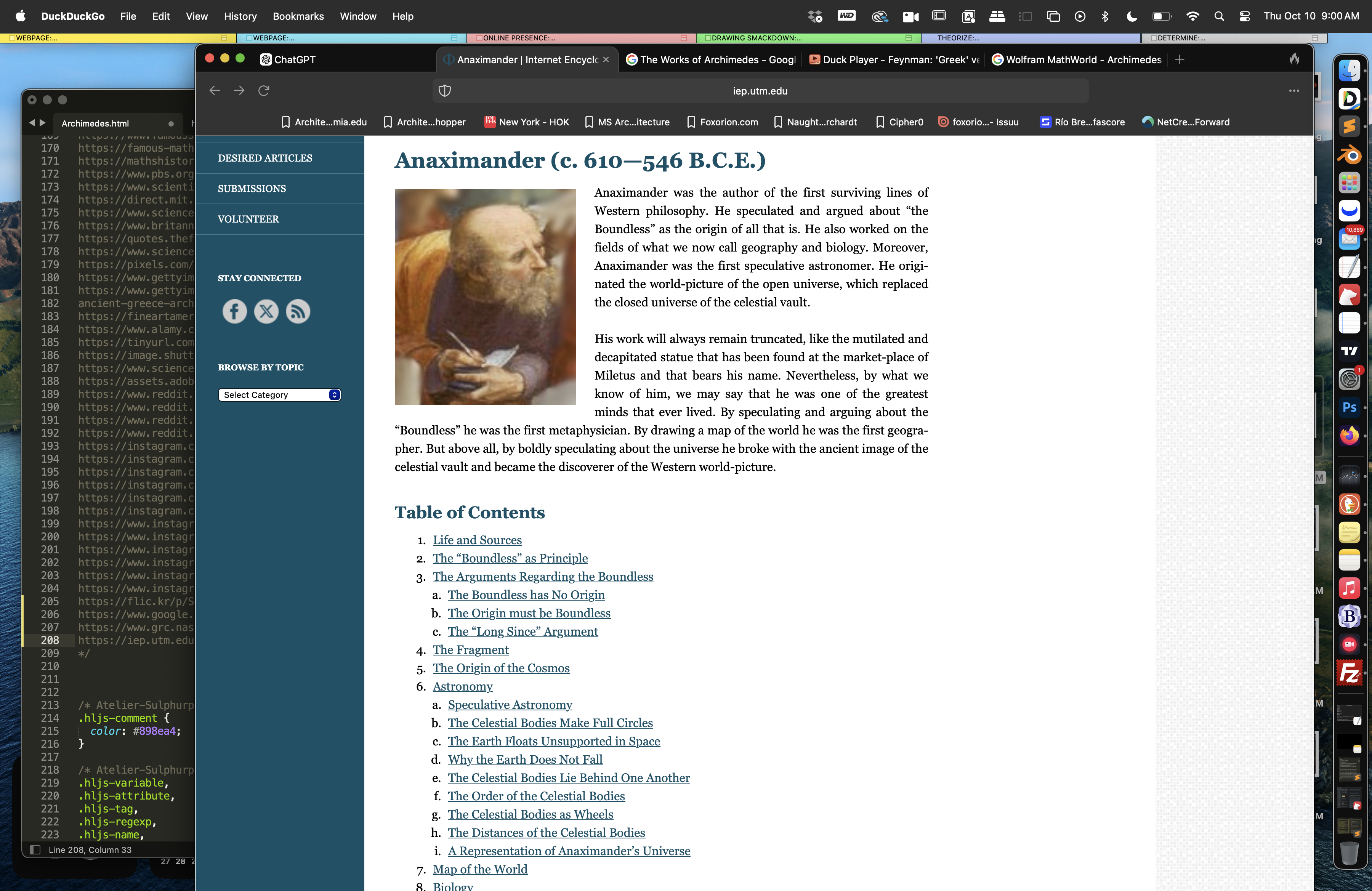Click SUBMISSIONS in sidebar
The image size is (1372, 891).
coord(252,189)
